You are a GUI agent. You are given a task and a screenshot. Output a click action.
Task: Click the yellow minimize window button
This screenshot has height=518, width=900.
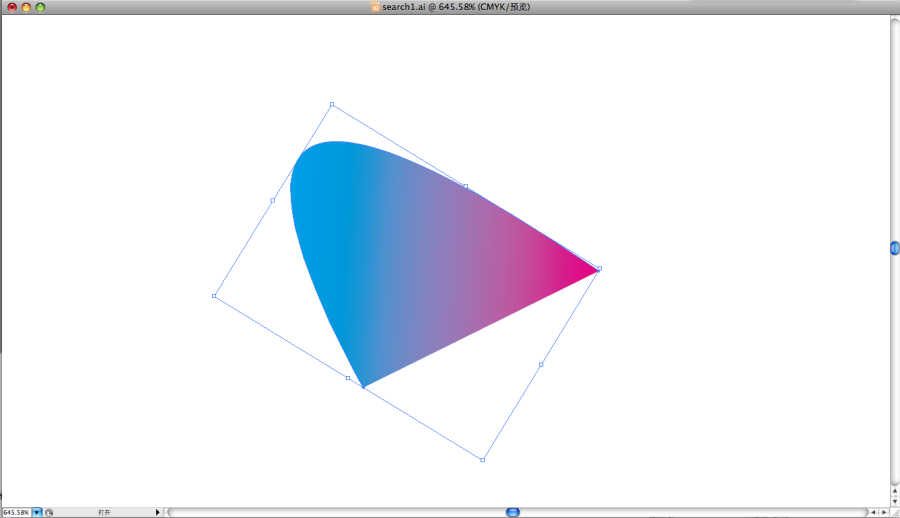coord(26,7)
